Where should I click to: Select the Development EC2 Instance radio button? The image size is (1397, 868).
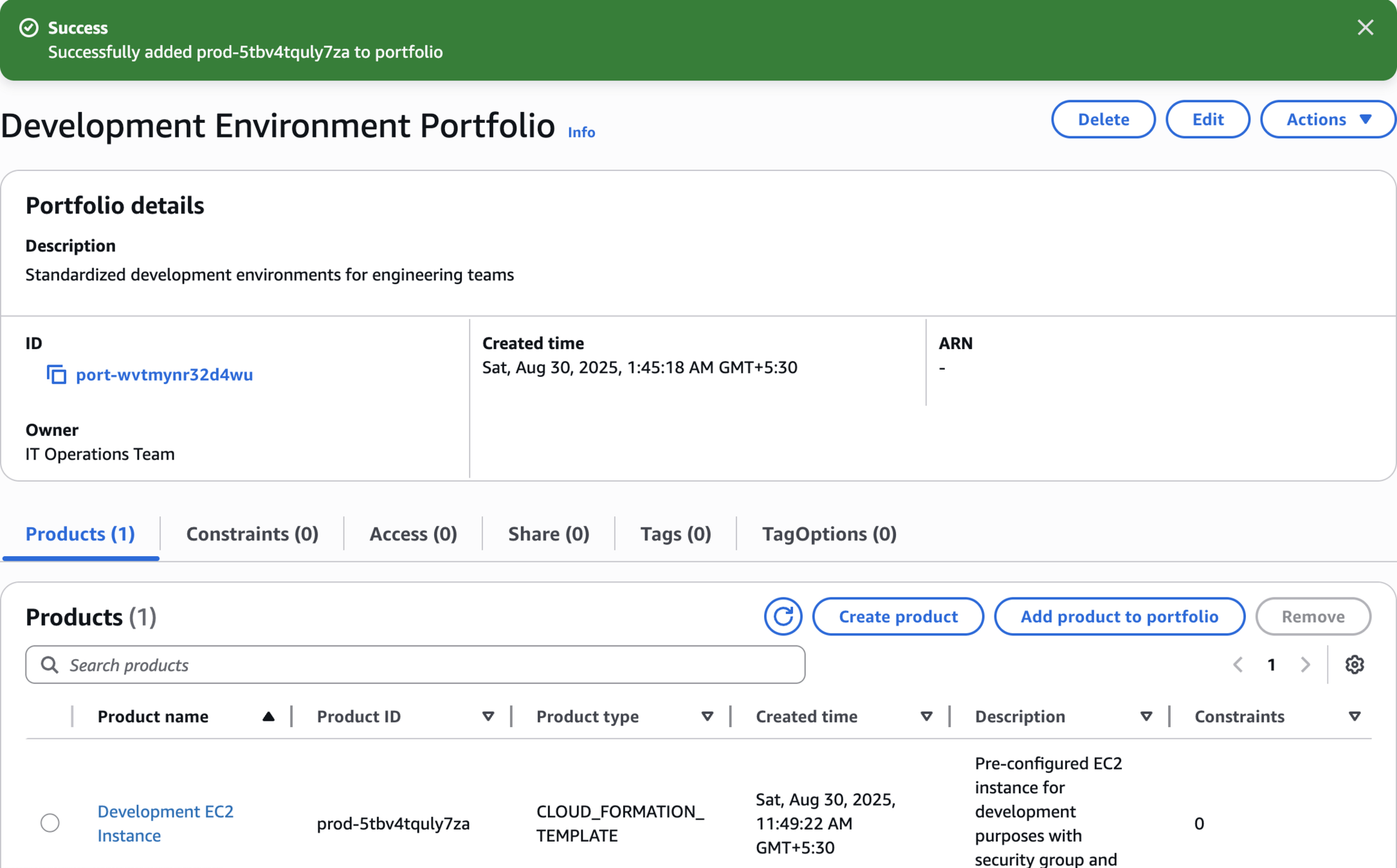[x=50, y=822]
